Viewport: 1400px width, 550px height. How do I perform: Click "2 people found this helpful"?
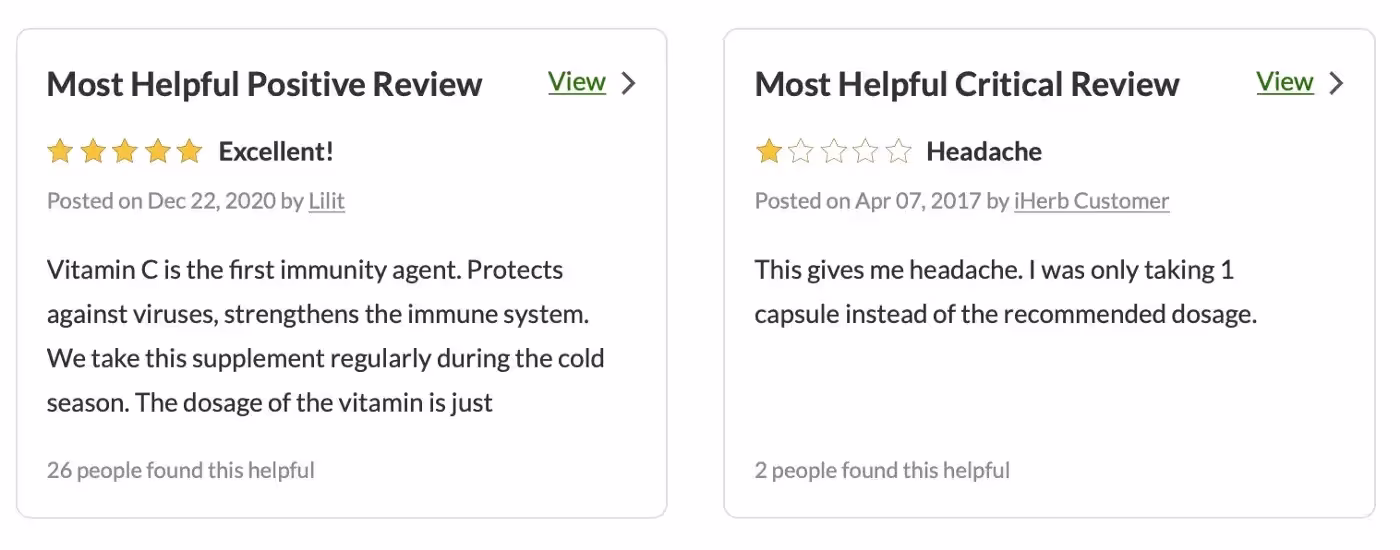882,470
